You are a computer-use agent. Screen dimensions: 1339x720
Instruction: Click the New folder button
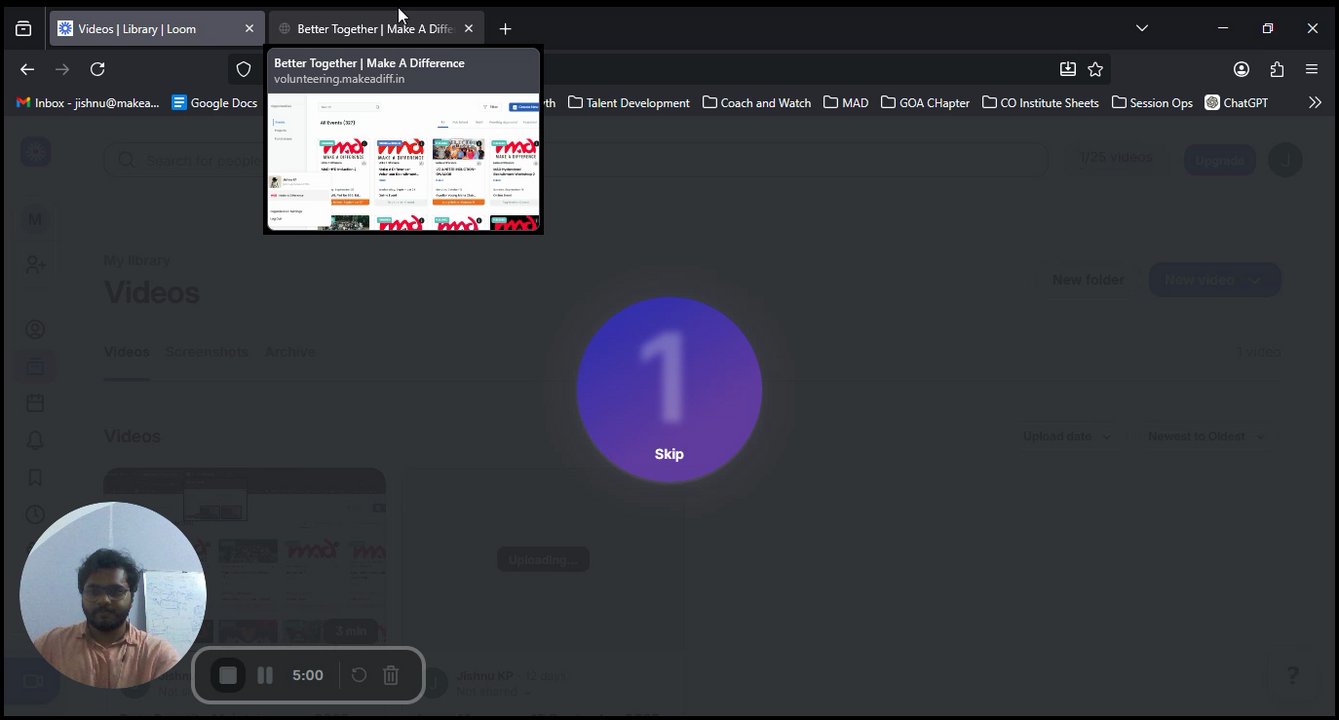1088,280
